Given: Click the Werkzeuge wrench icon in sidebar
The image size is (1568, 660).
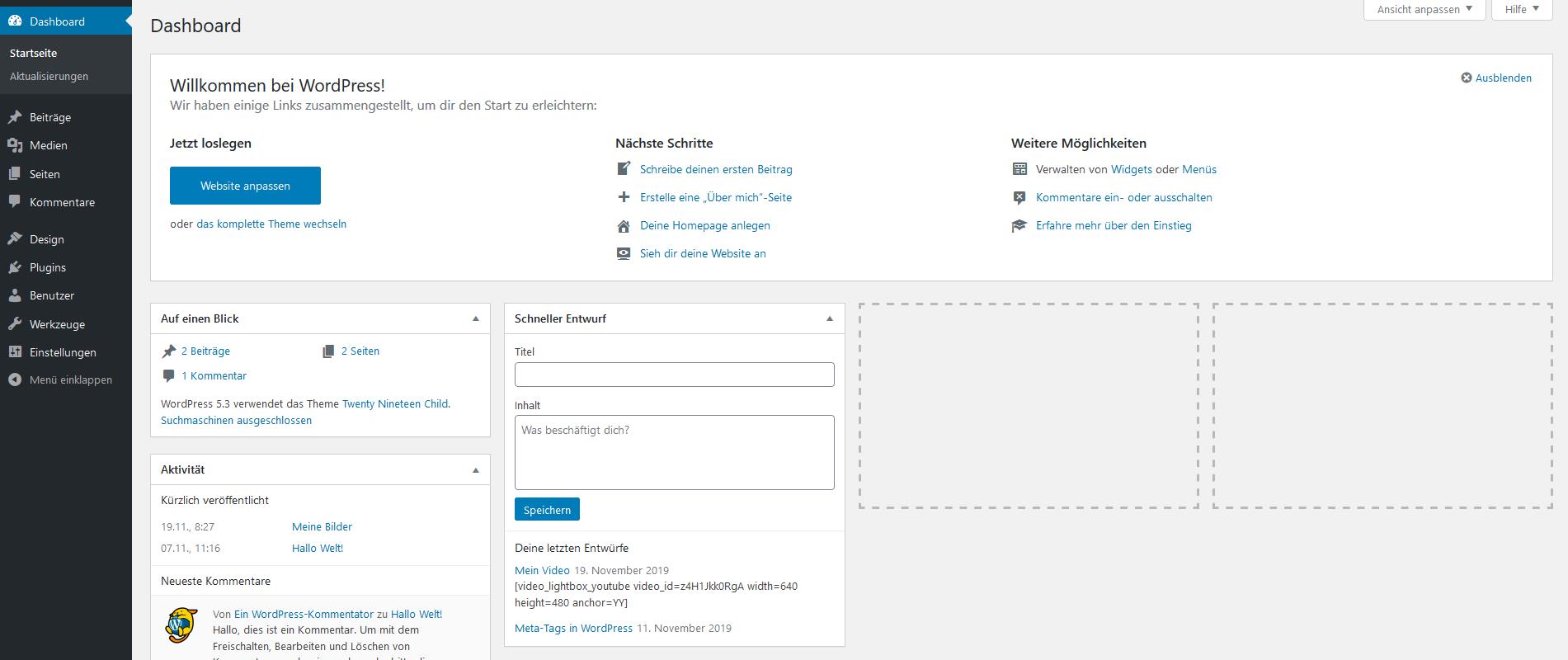Looking at the screenshot, I should tap(15, 324).
